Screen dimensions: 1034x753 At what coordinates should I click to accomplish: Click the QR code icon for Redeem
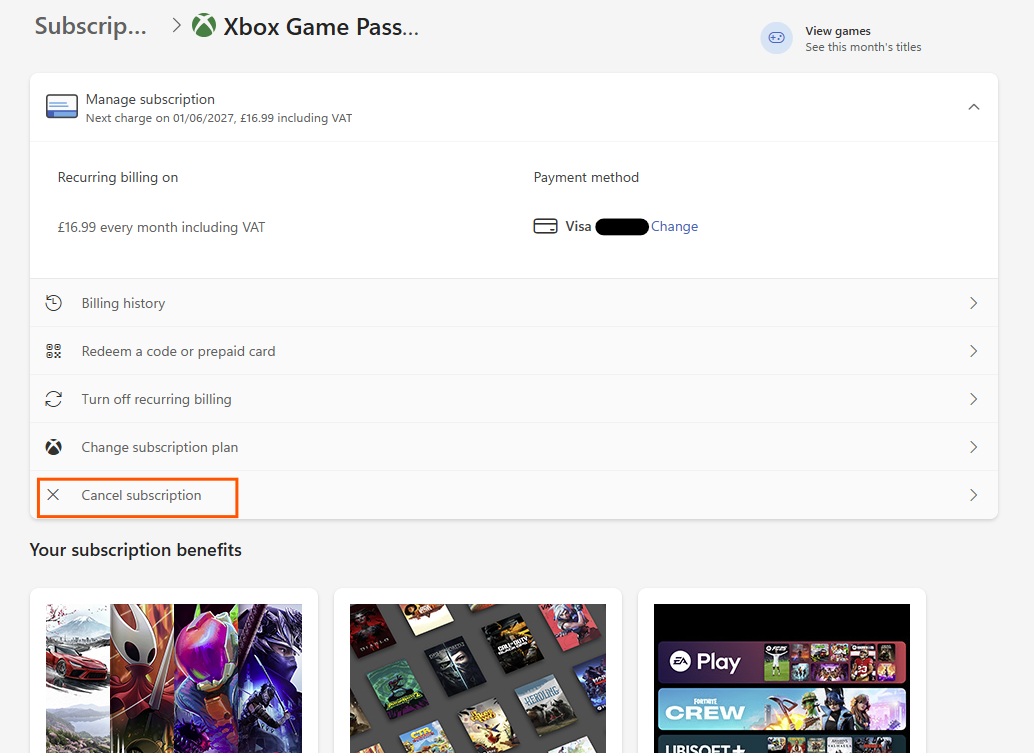click(x=53, y=351)
